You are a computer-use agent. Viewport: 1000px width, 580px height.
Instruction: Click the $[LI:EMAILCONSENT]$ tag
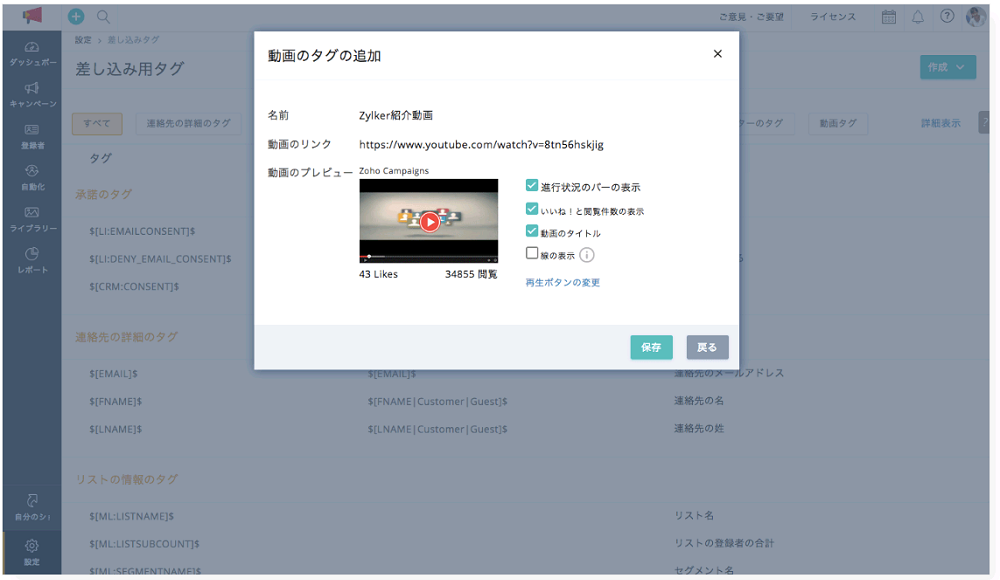coord(142,231)
